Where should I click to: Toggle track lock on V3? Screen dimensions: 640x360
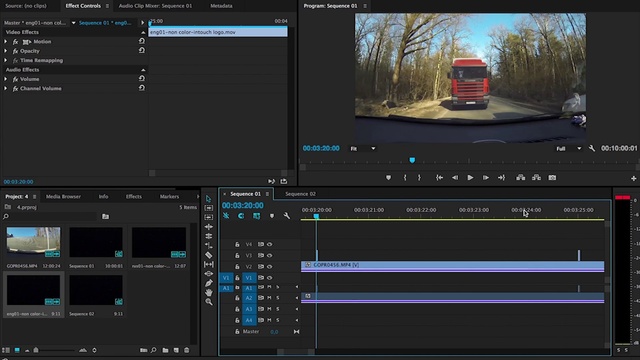coord(237,256)
